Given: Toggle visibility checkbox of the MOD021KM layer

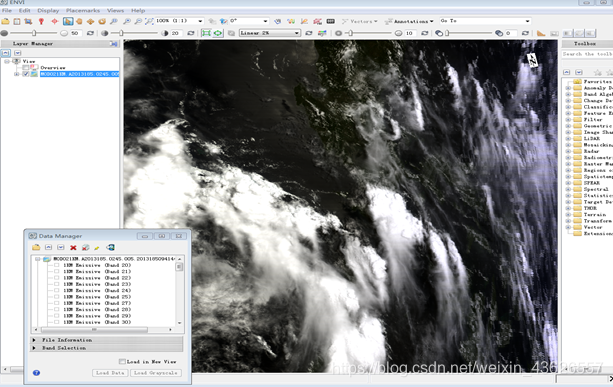Looking at the screenshot, I should coord(26,74).
